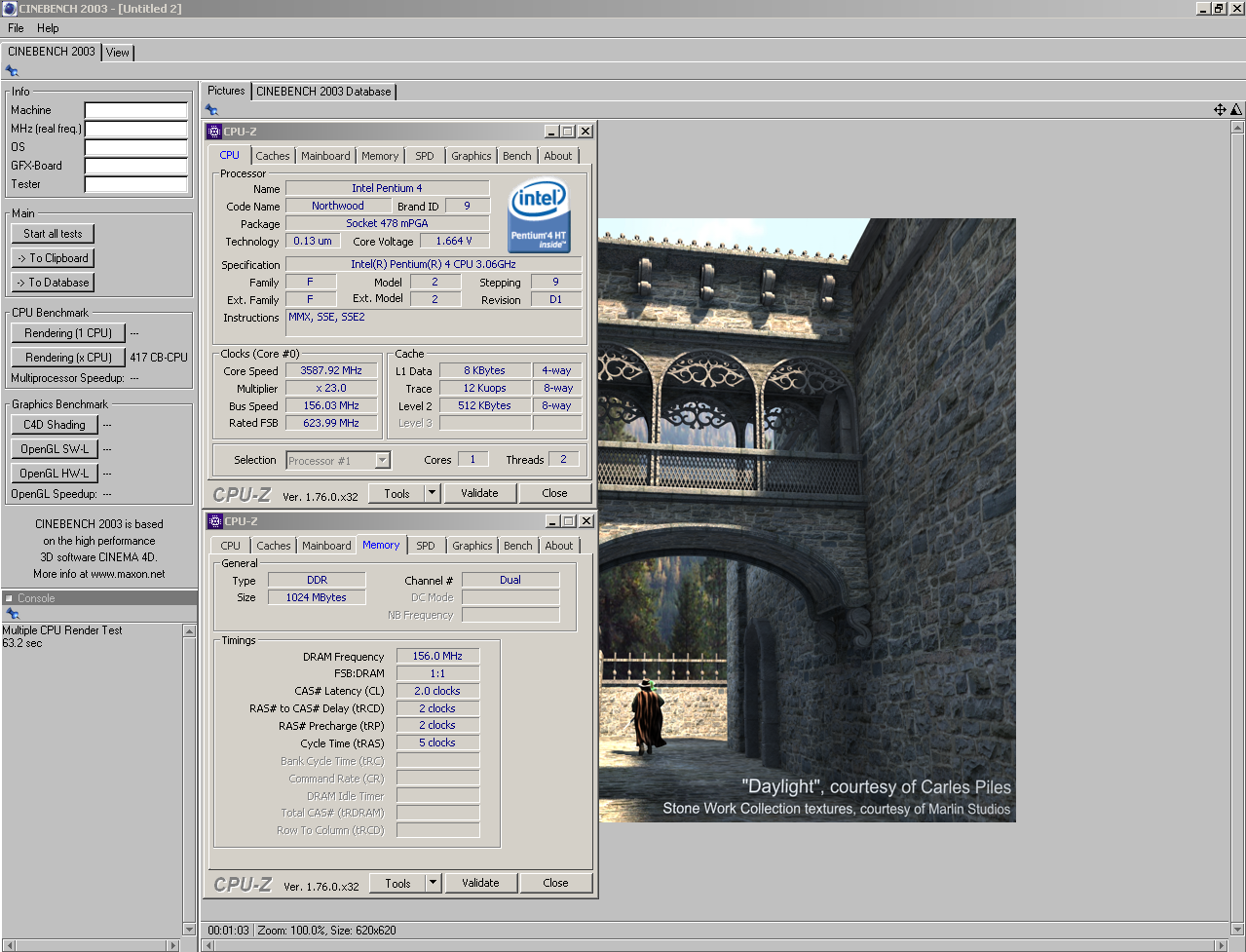Click the '3587.92 MHz' core speed value
The height and width of the screenshot is (952, 1246).
(330, 370)
